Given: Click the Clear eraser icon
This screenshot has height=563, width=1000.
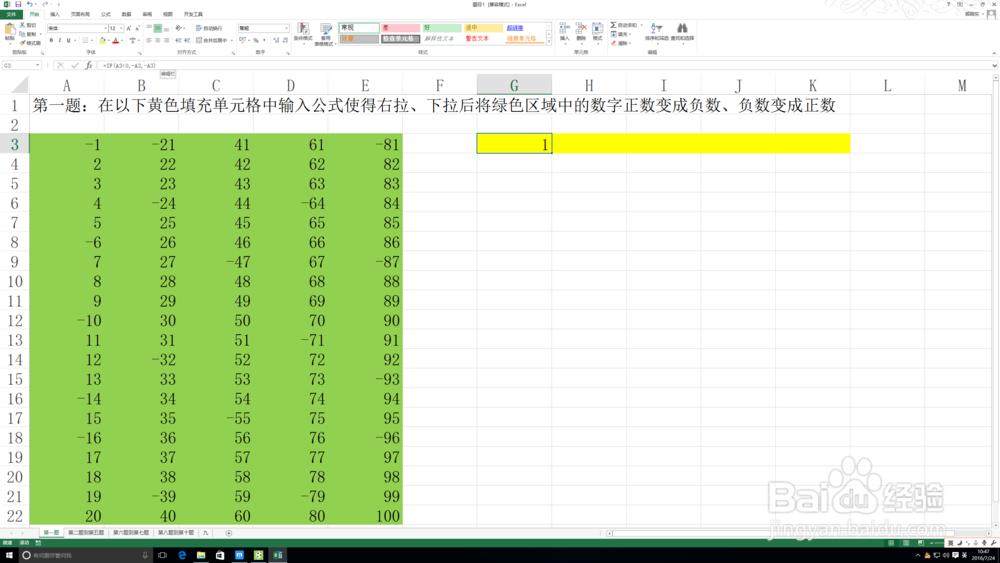Looking at the screenshot, I should (x=614, y=43).
